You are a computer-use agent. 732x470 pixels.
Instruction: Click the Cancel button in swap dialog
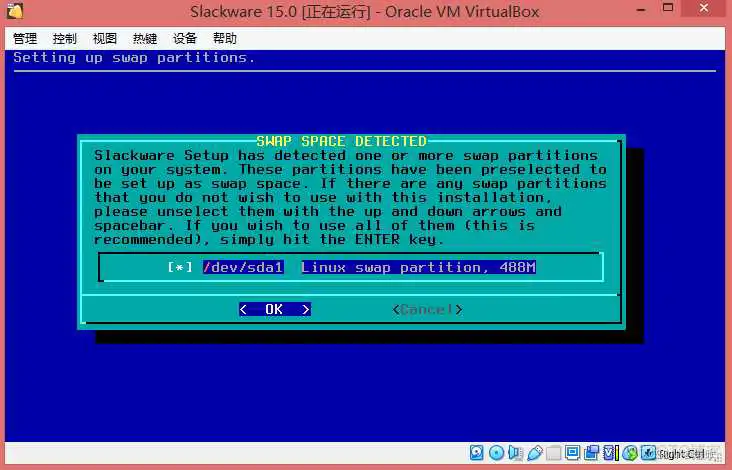coord(427,309)
